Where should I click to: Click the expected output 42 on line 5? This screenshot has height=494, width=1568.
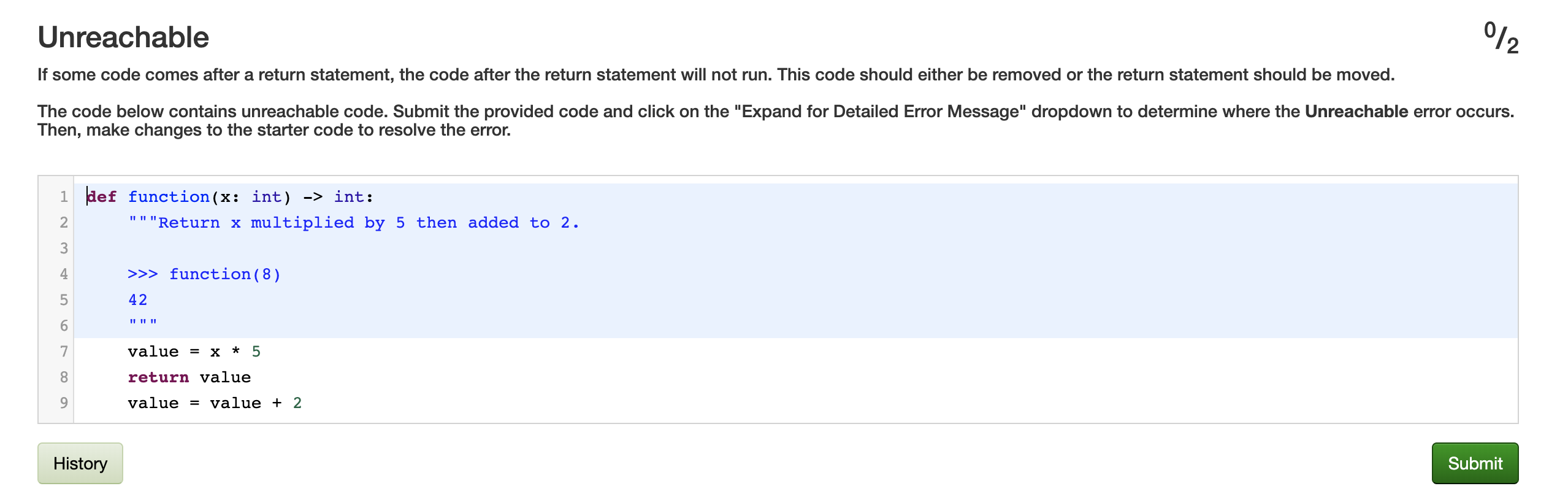tap(137, 299)
